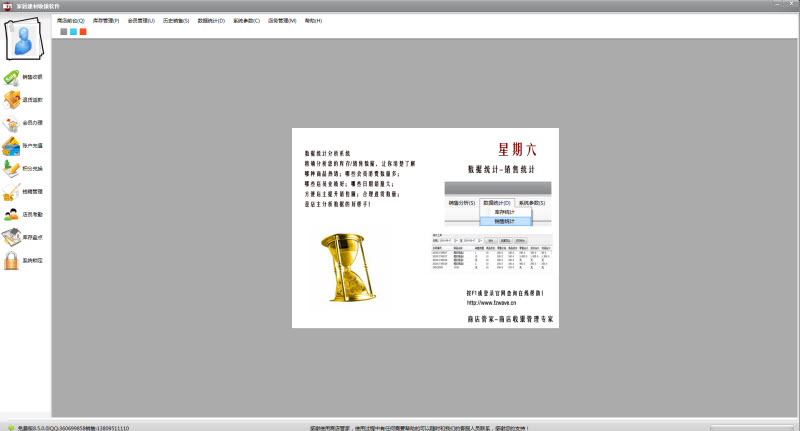Open the 商店前台(Q) menu
Screen dimensions: 800x431
tap(70, 21)
